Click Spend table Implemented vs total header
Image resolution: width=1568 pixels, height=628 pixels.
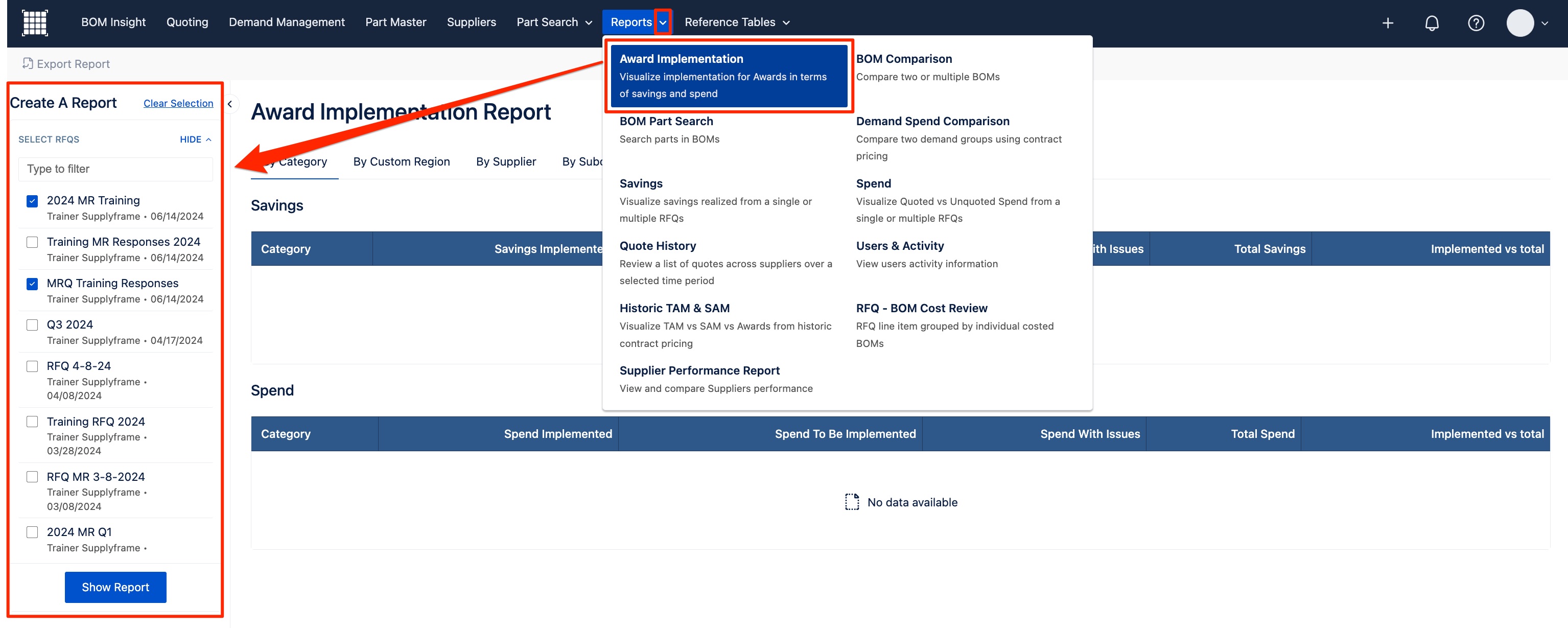[1425, 434]
